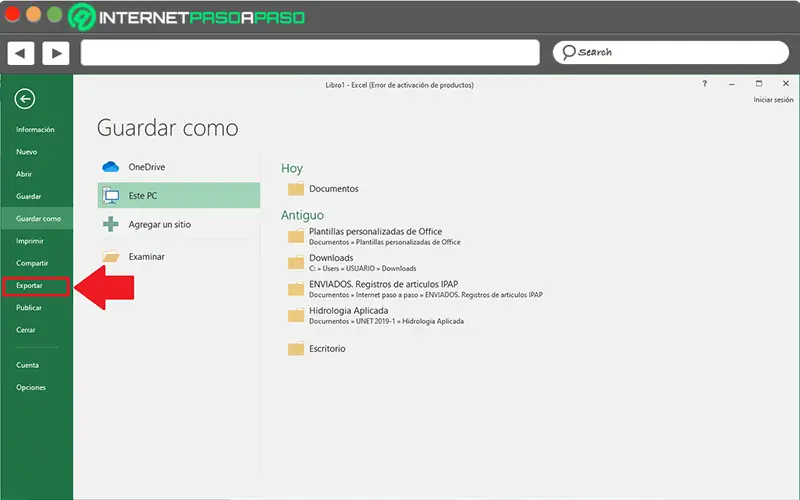The image size is (800, 500).
Task: Click the back arrow circle in Excel backstage
Action: tap(24, 98)
